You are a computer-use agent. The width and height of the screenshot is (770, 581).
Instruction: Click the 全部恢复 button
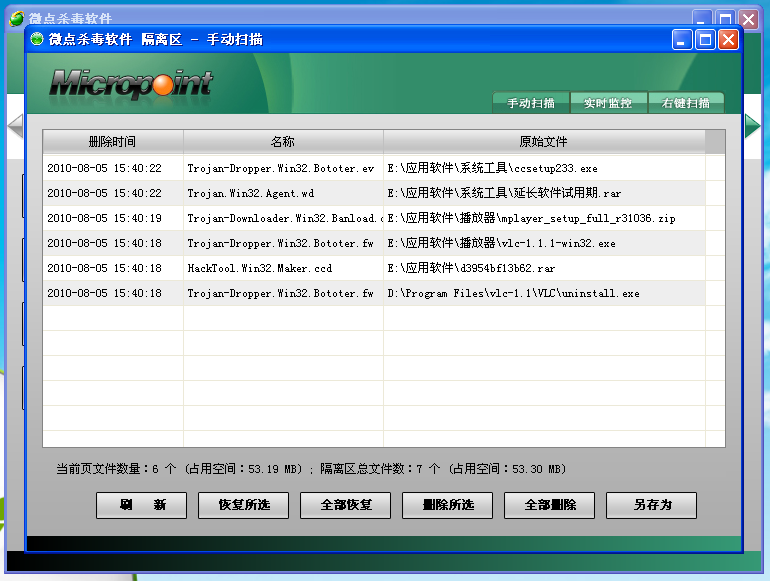(345, 505)
